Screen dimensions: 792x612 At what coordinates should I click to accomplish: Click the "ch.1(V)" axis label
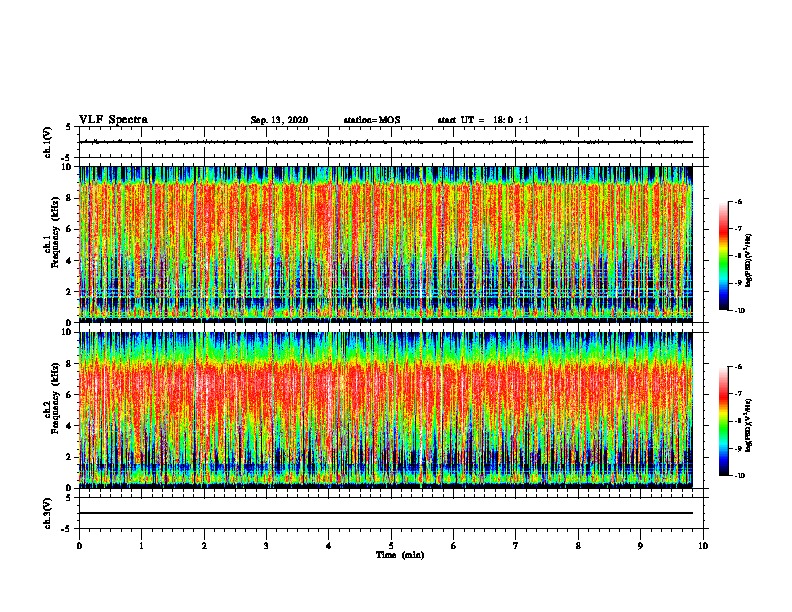(47, 142)
